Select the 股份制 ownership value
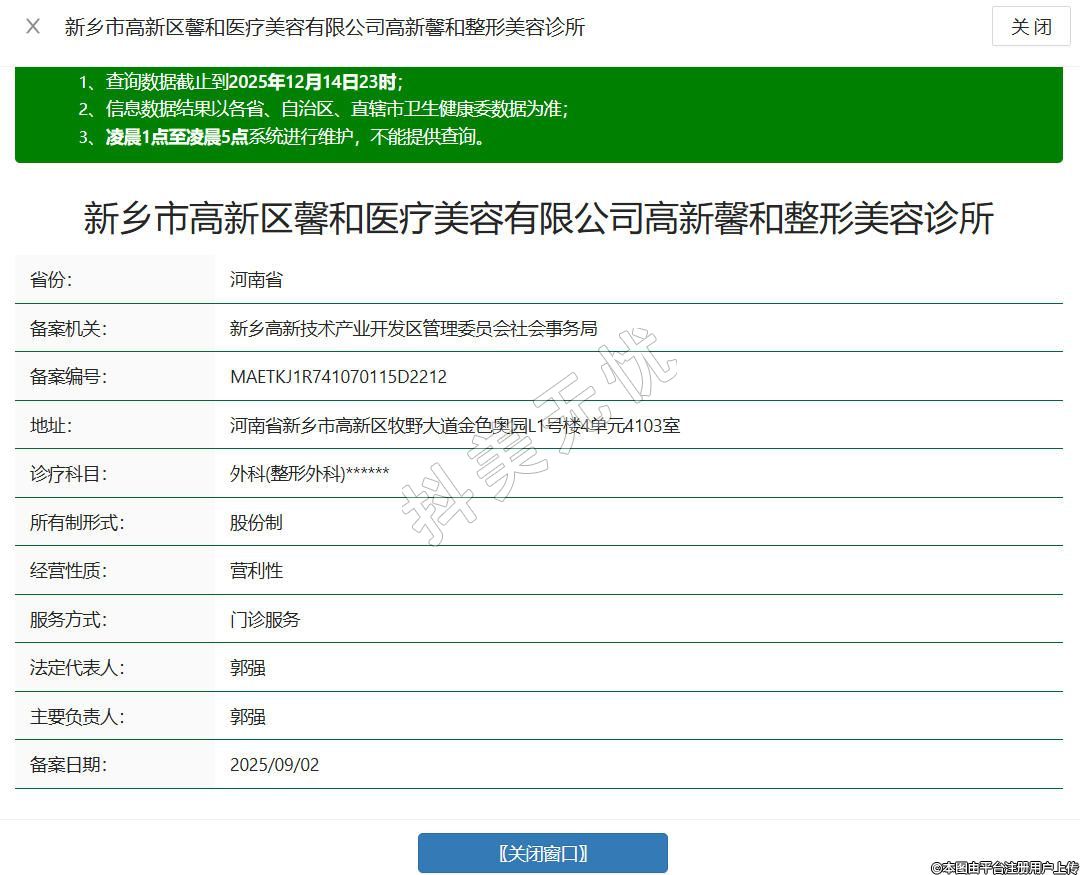The width and height of the screenshot is (1080, 875). (256, 523)
